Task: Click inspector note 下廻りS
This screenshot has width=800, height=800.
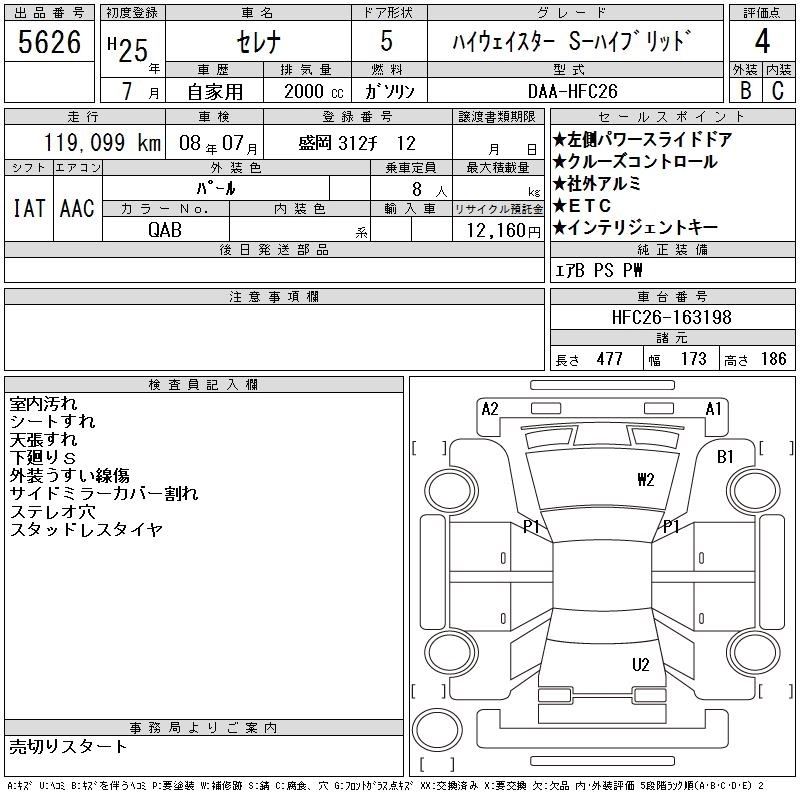Action: [43, 457]
